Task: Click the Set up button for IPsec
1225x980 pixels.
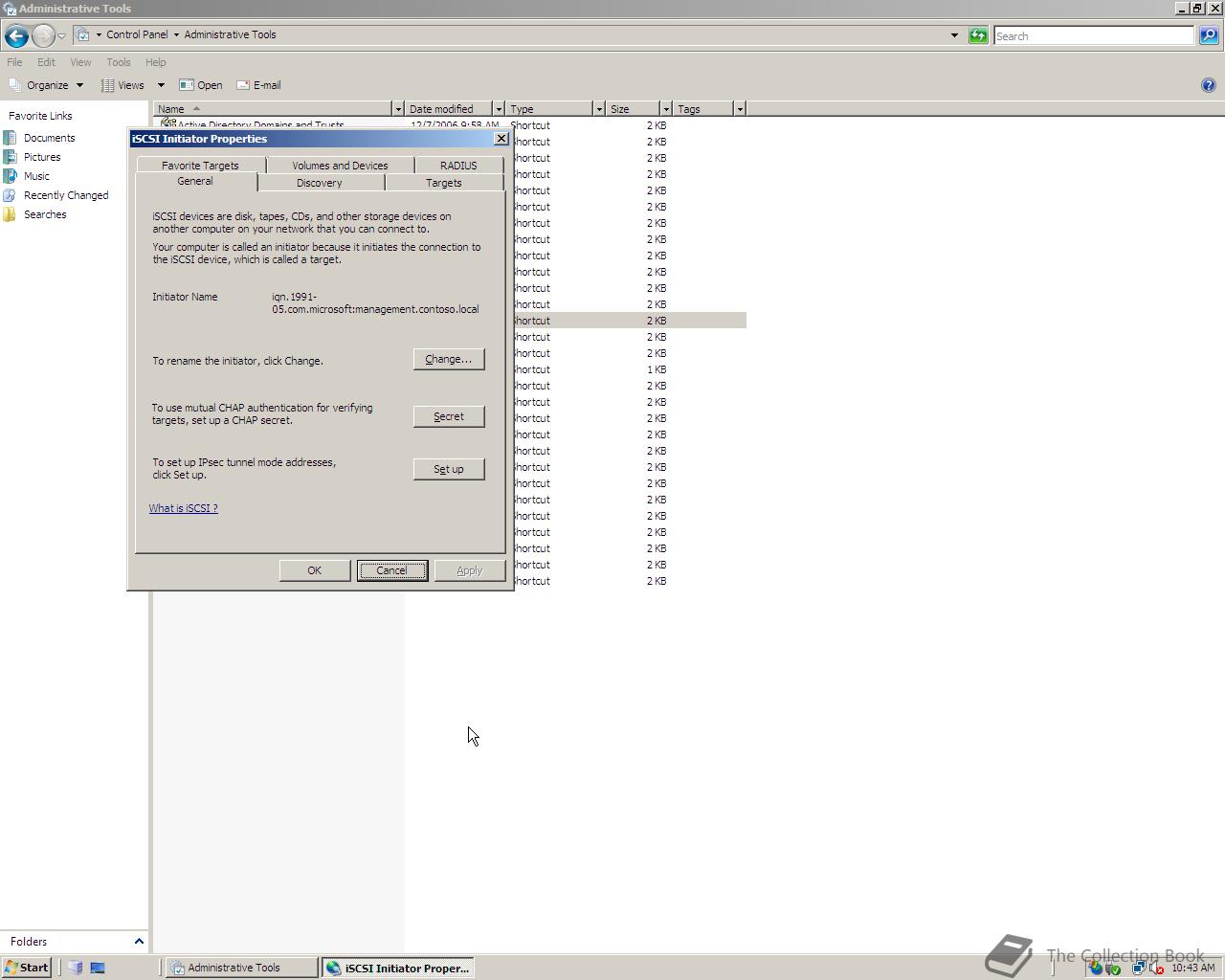Action: click(449, 469)
